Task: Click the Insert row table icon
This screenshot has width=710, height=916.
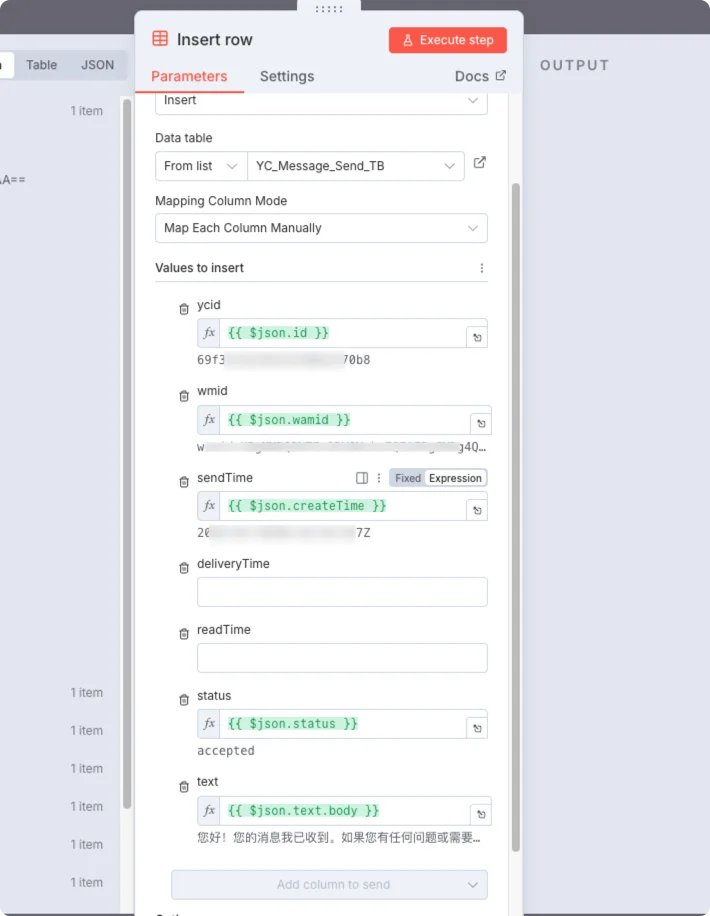Action: [x=160, y=39]
